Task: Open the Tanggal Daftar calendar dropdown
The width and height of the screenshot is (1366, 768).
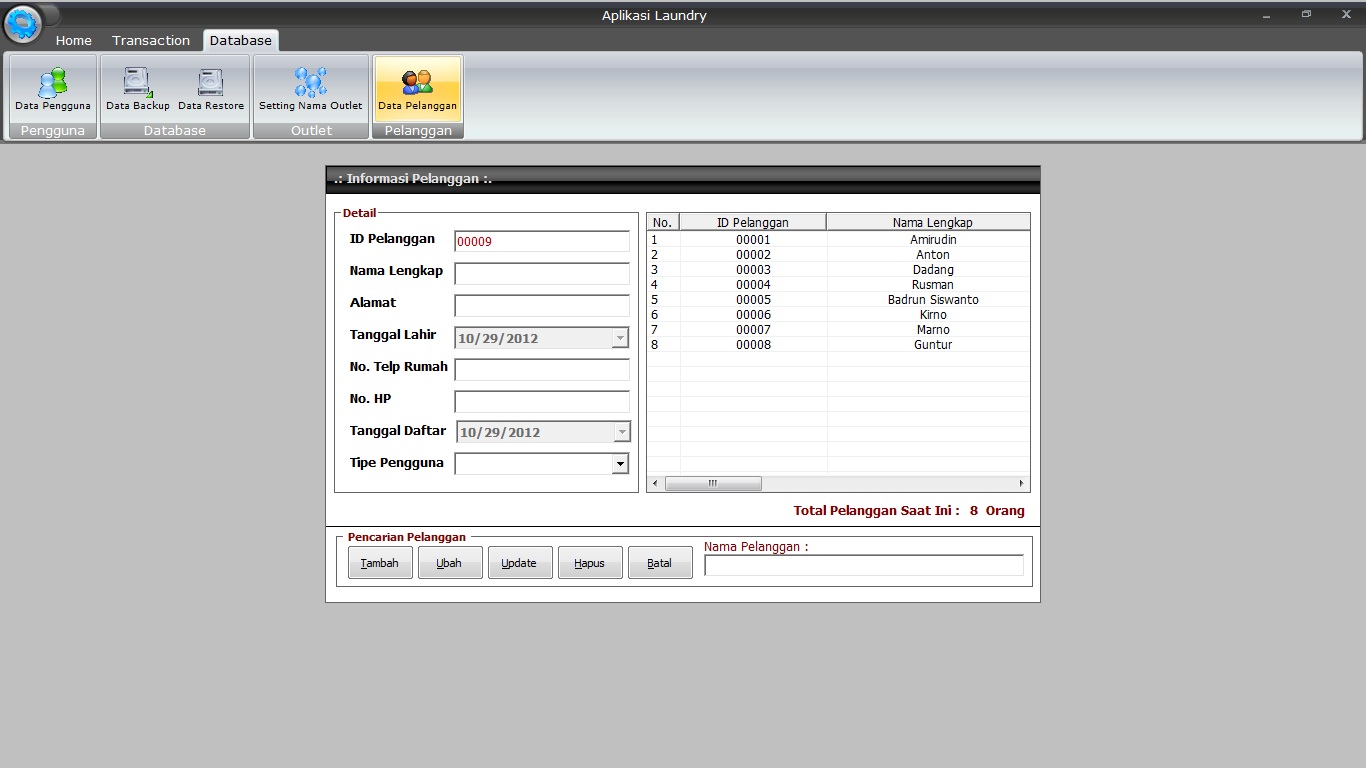Action: (x=621, y=431)
